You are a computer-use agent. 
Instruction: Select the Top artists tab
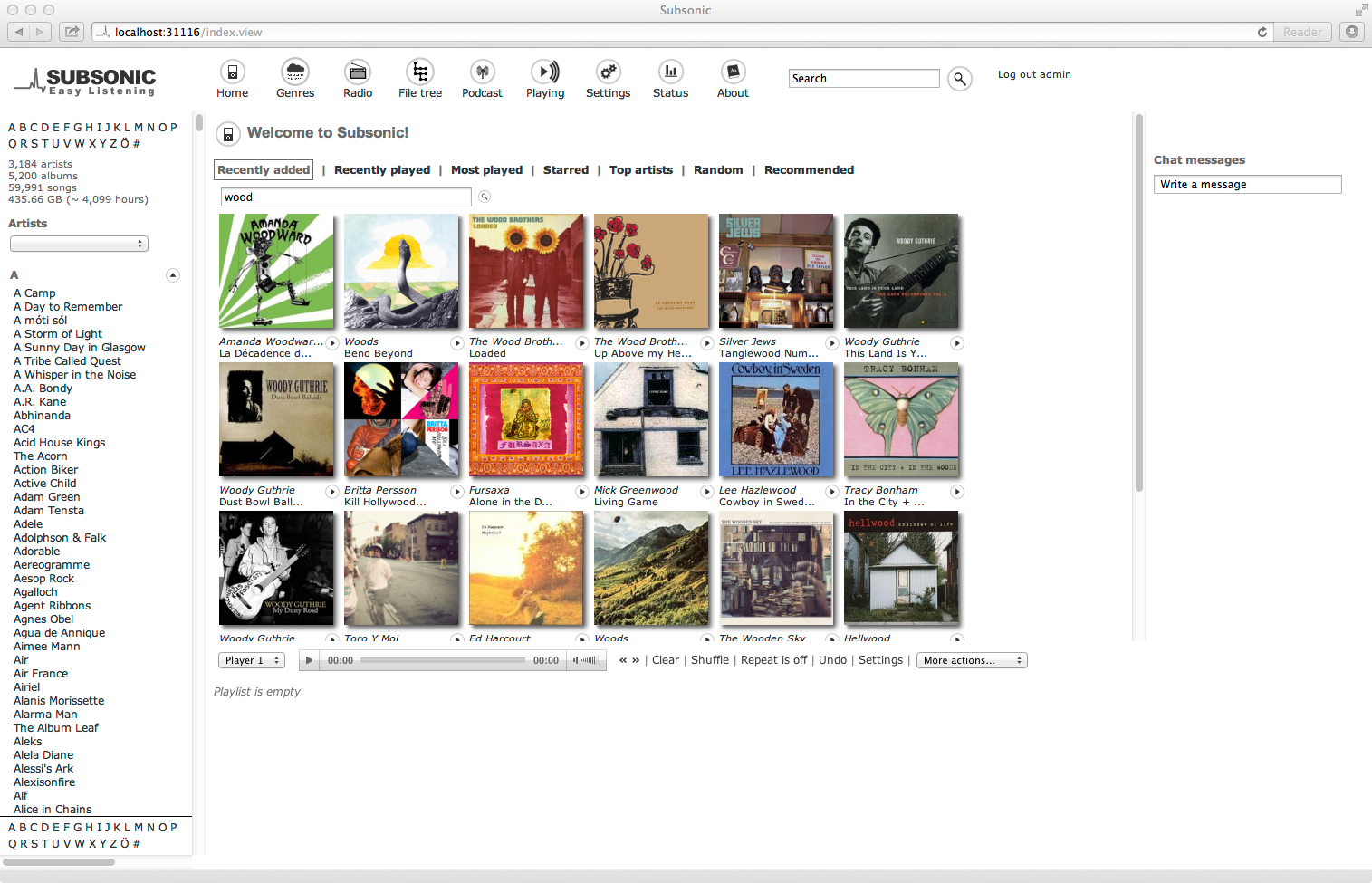pyautogui.click(x=641, y=169)
